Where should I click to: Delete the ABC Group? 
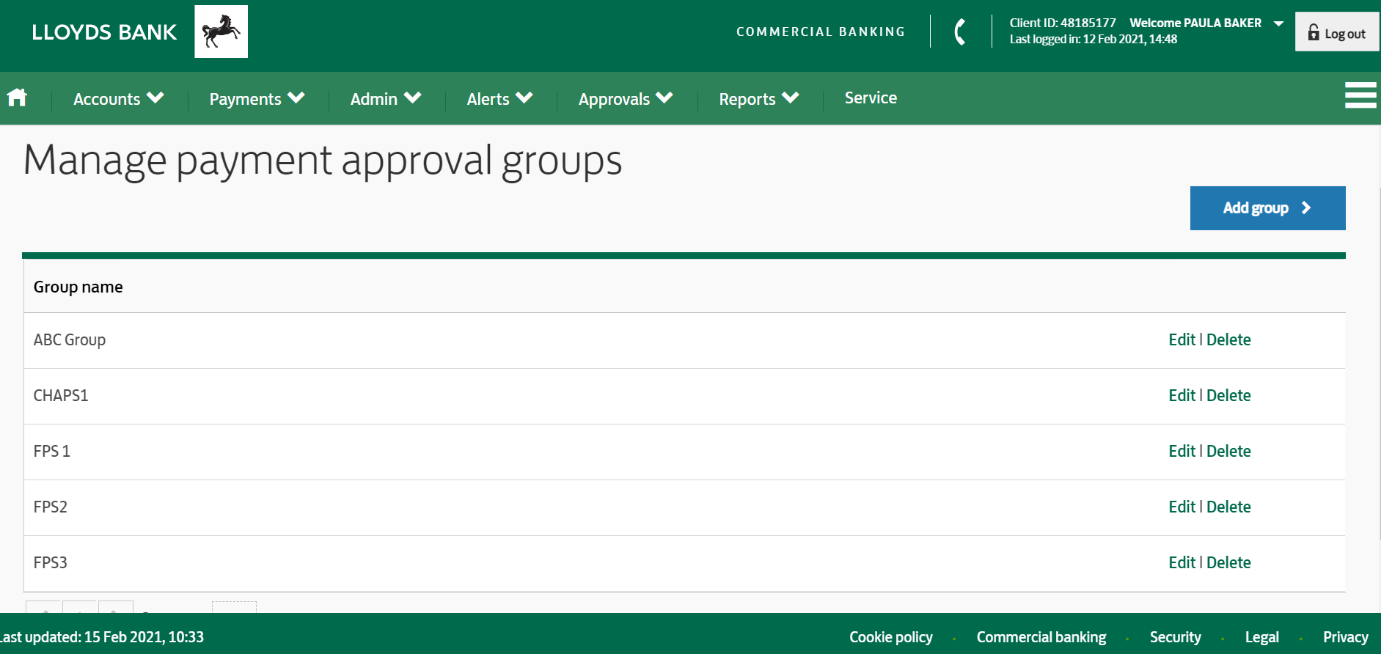[x=1229, y=340]
